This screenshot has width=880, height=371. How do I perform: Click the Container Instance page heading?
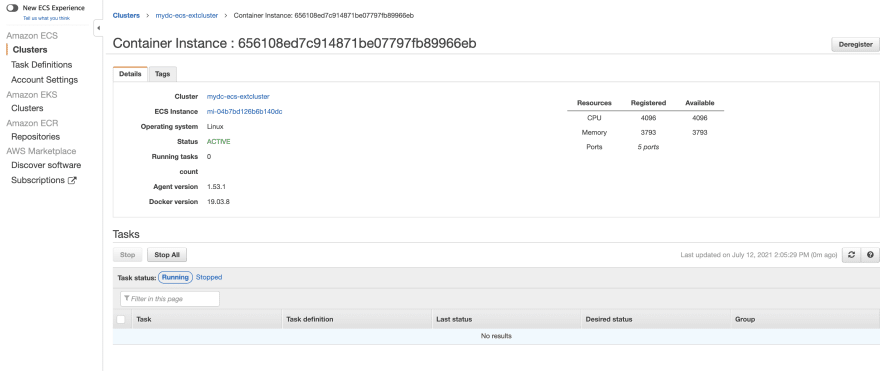[x=295, y=43]
